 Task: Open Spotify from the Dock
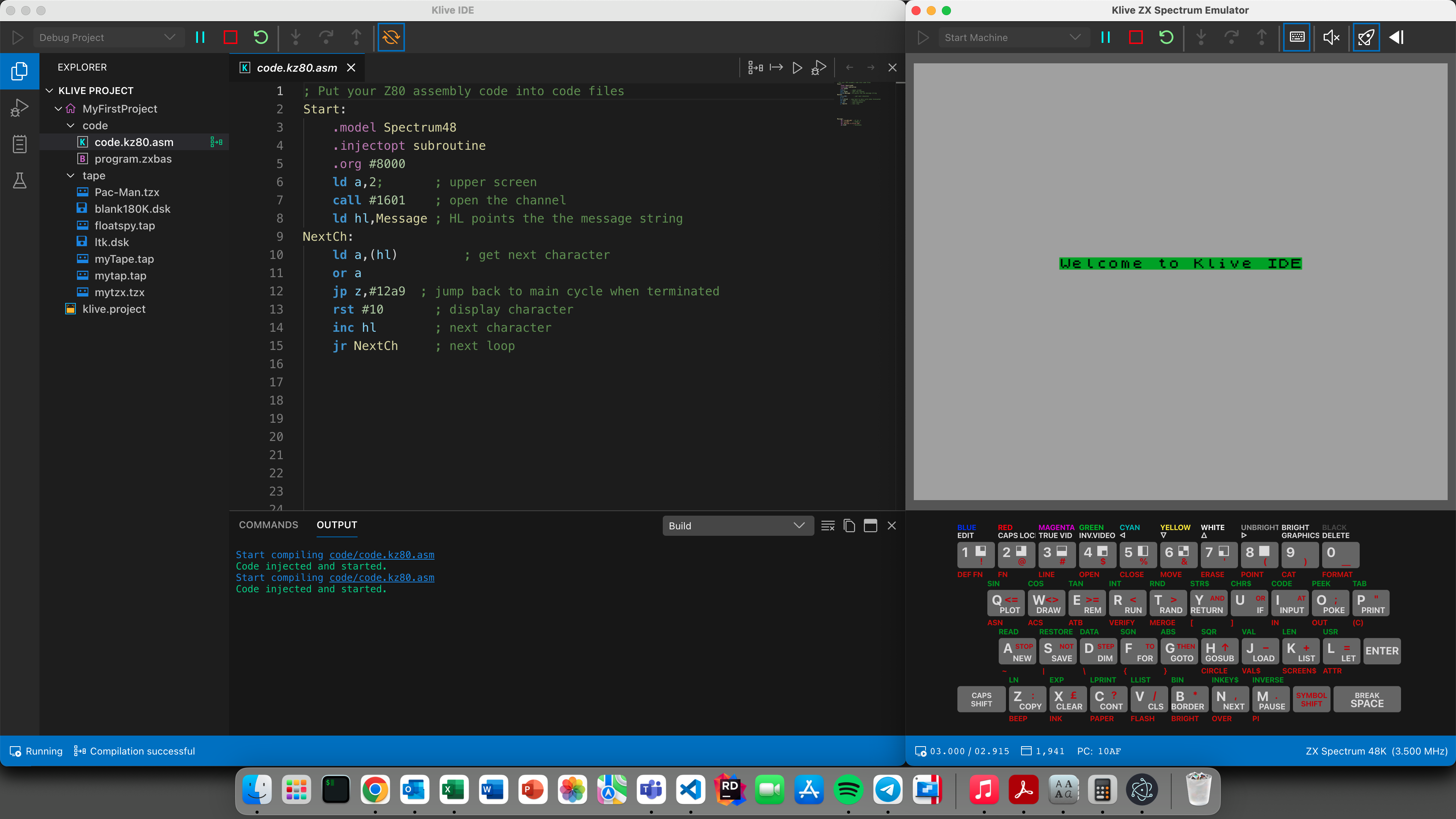tap(849, 789)
